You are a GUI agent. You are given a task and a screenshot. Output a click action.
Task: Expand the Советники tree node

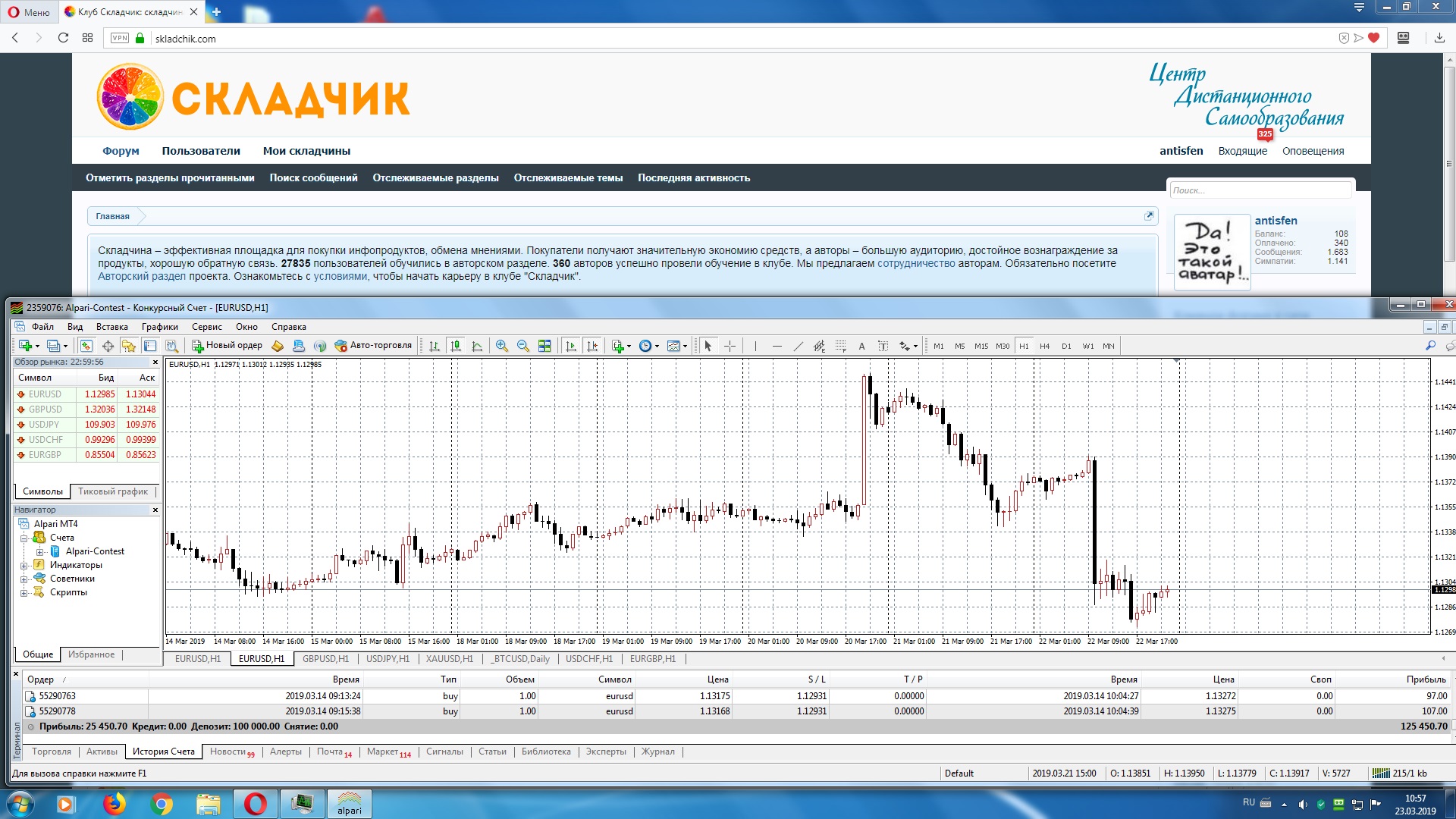pos(24,579)
